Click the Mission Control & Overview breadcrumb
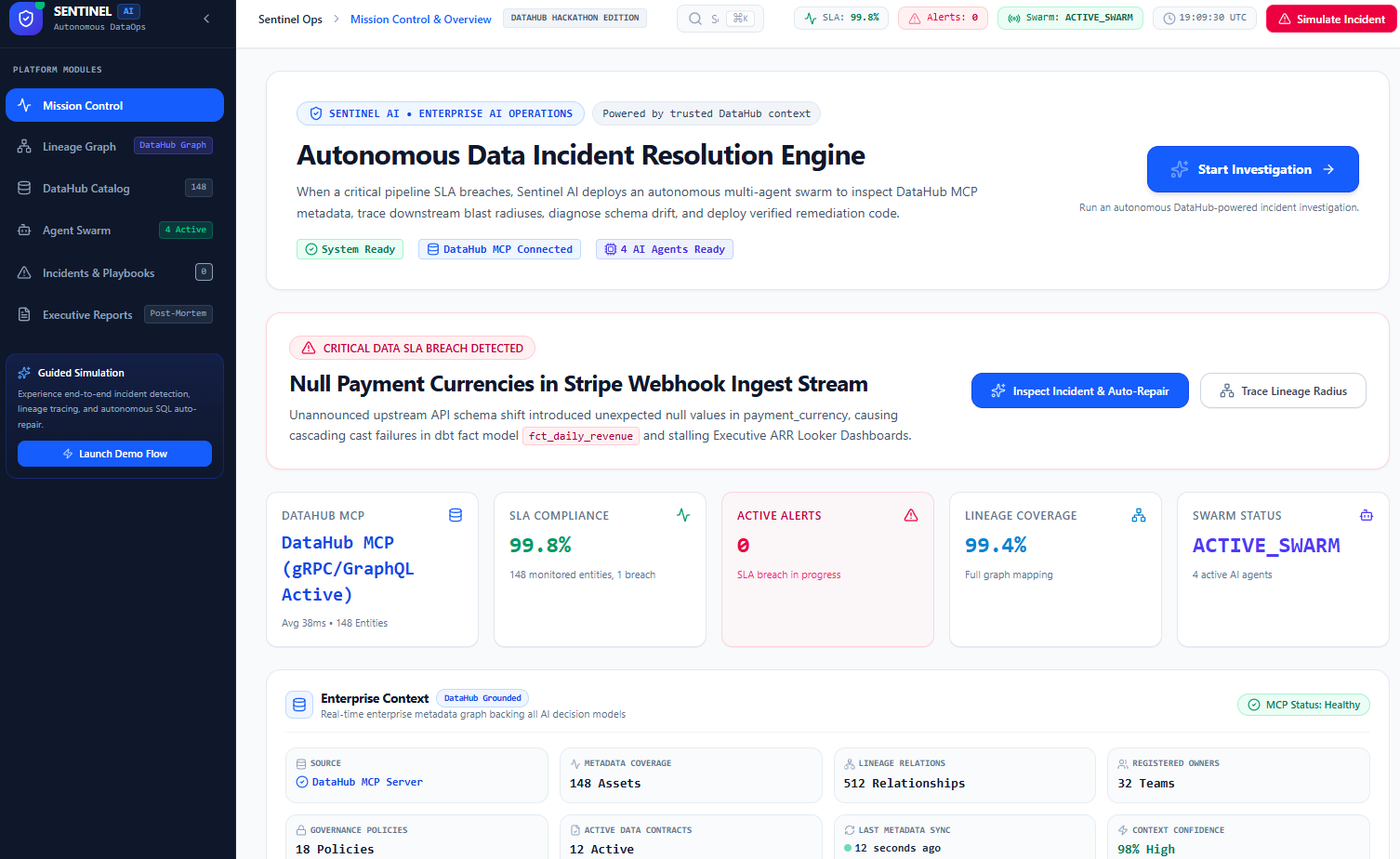1400x859 pixels. pyautogui.click(x=420, y=19)
